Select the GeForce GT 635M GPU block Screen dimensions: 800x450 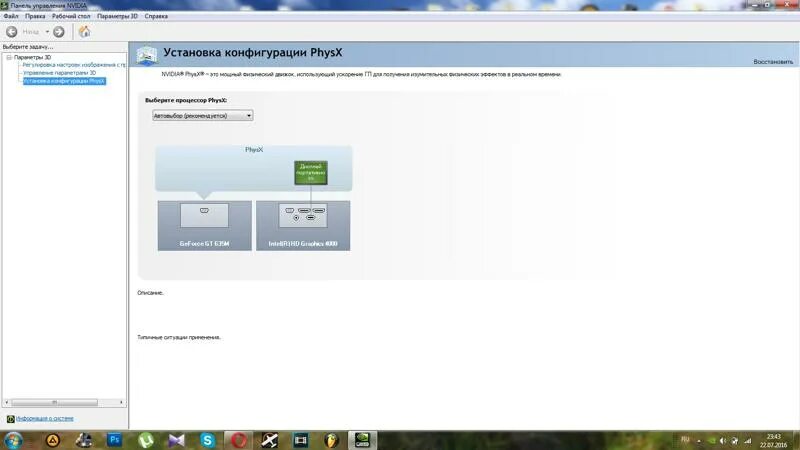click(205, 226)
